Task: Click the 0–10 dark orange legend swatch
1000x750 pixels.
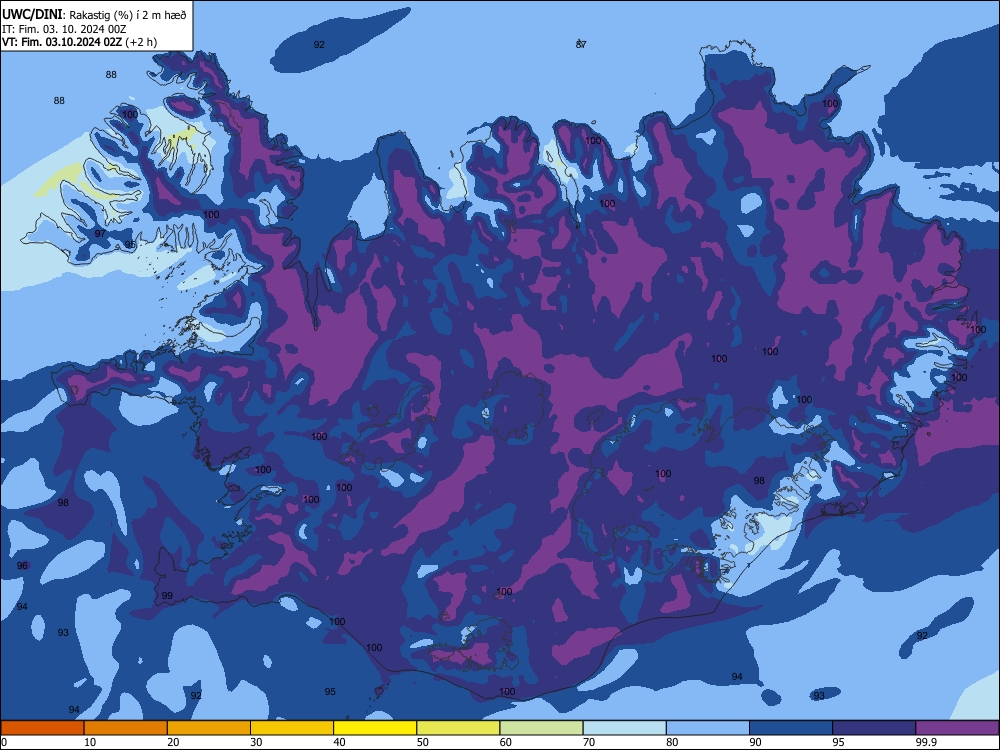Action: (42, 728)
